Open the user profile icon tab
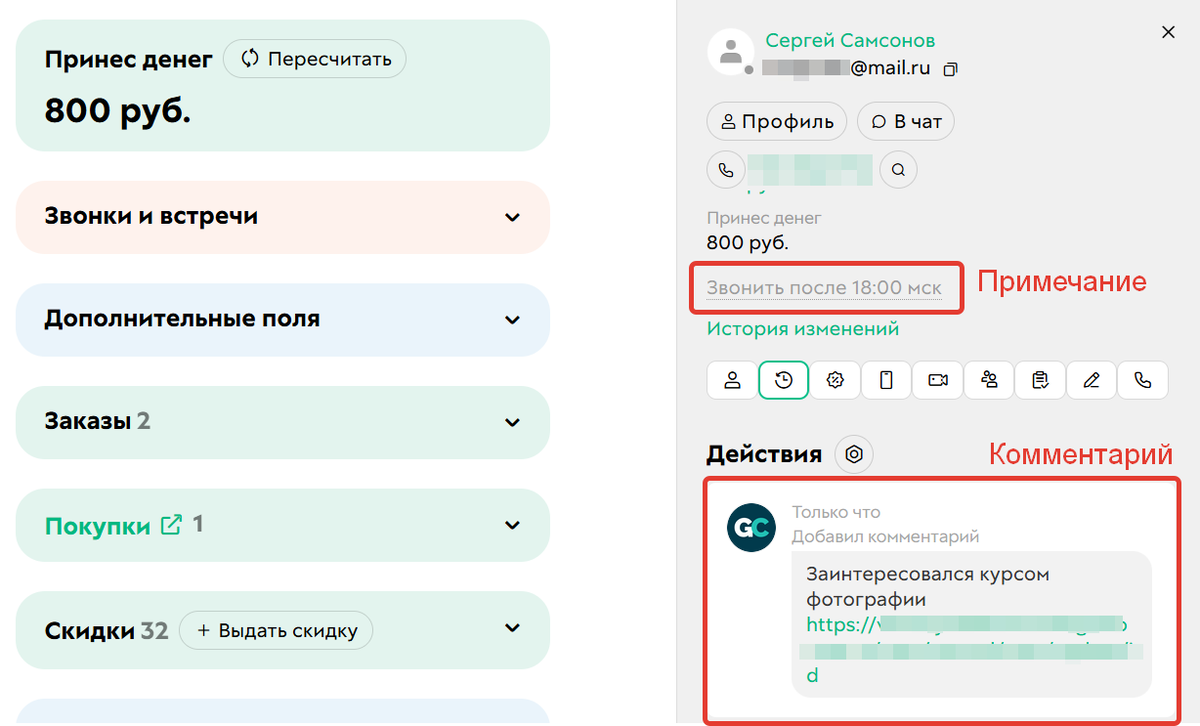The image size is (1200, 726). (732, 380)
